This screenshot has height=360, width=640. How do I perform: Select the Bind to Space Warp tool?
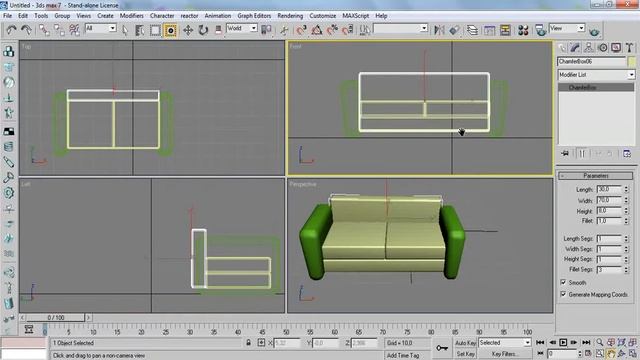[x=74, y=30]
